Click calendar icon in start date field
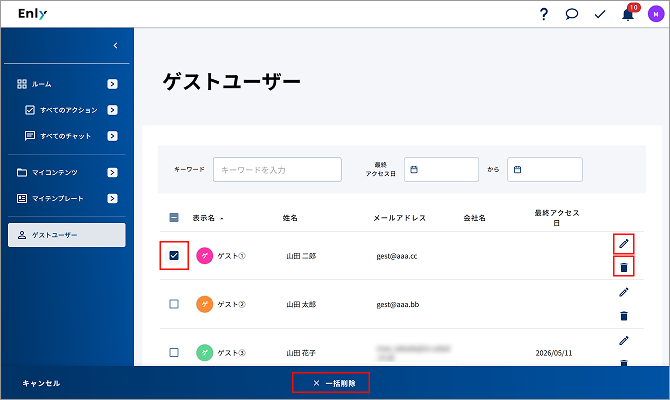This screenshot has width=670, height=400. click(414, 170)
